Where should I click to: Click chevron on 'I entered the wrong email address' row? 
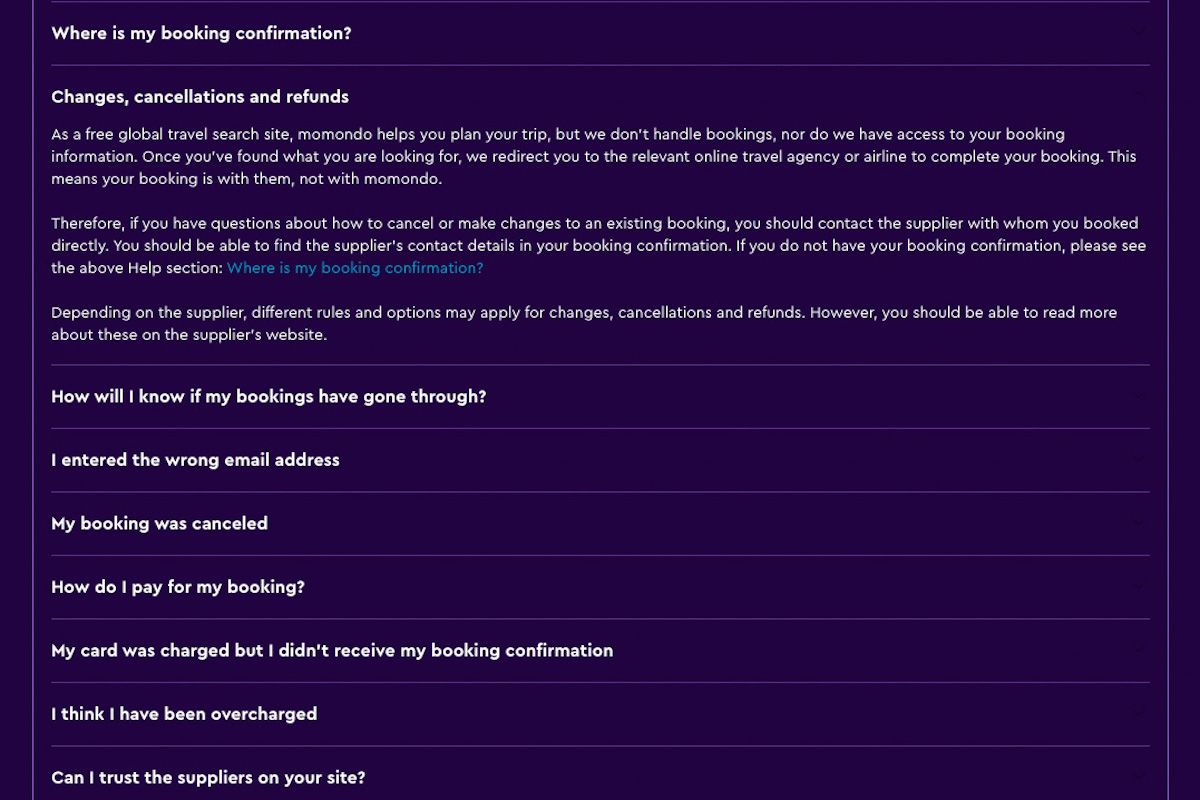[x=1138, y=460]
